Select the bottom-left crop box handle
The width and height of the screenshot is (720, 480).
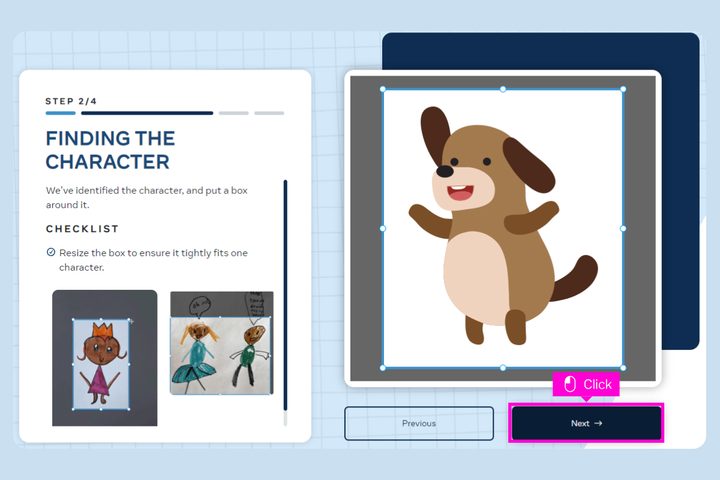click(383, 368)
